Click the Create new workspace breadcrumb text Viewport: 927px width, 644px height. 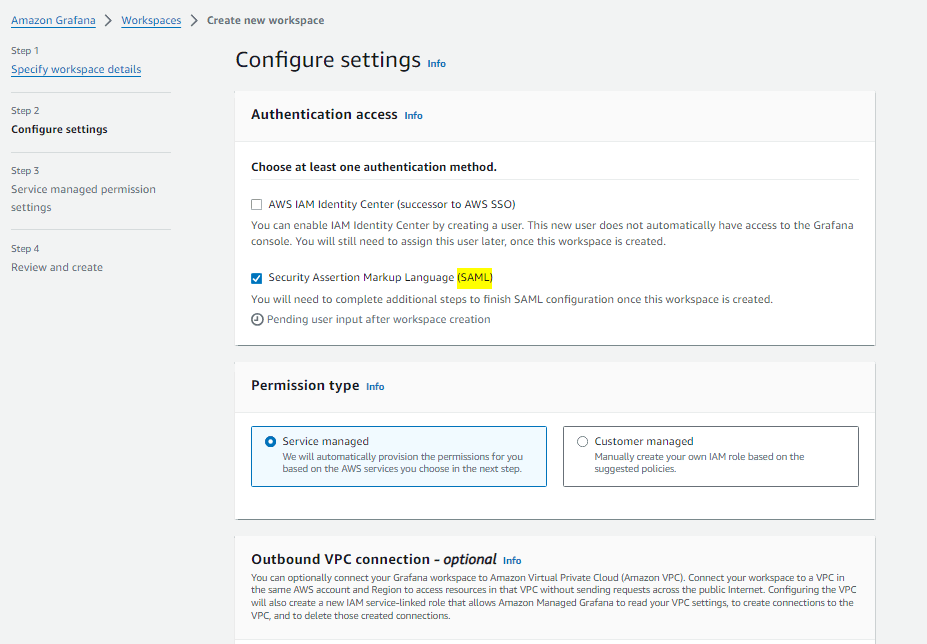265,20
